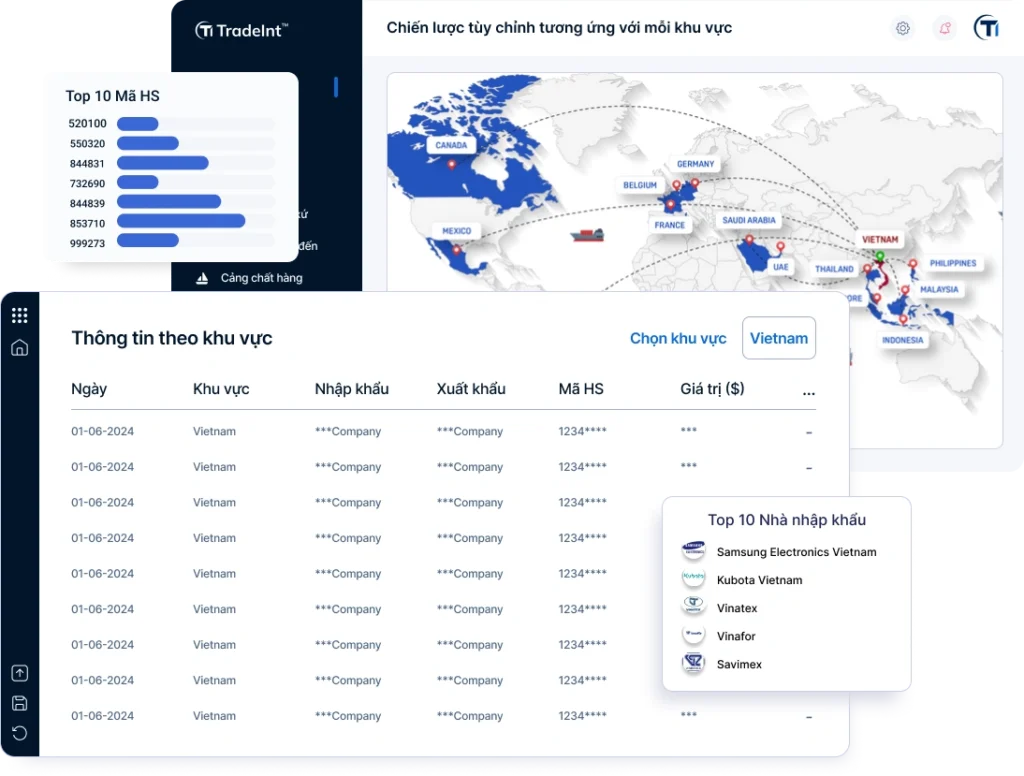Viewport: 1024px width, 776px height.
Task: Click the cargo ship icon on the map
Action: tap(587, 234)
